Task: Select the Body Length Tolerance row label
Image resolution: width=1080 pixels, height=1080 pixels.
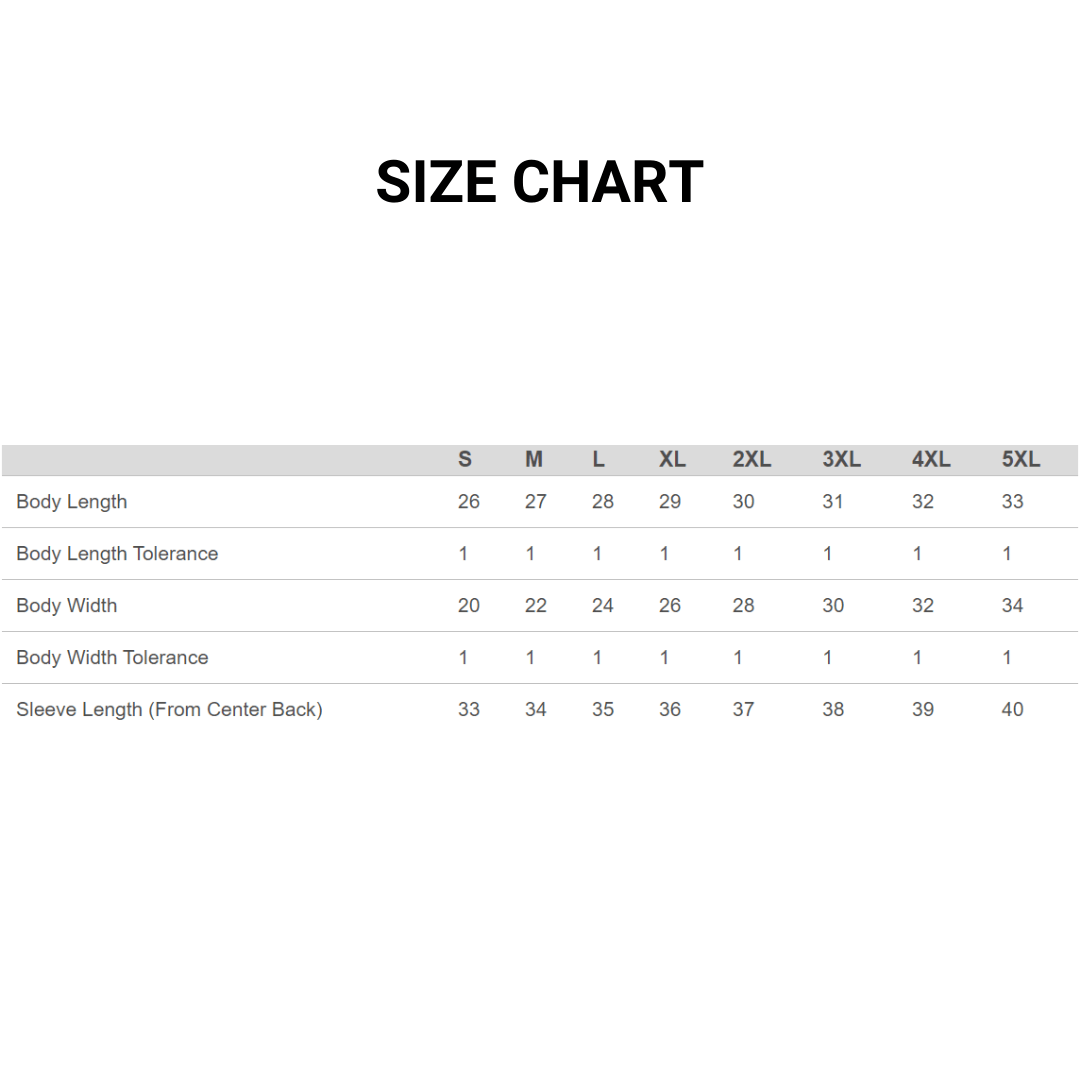Action: [x=117, y=554]
